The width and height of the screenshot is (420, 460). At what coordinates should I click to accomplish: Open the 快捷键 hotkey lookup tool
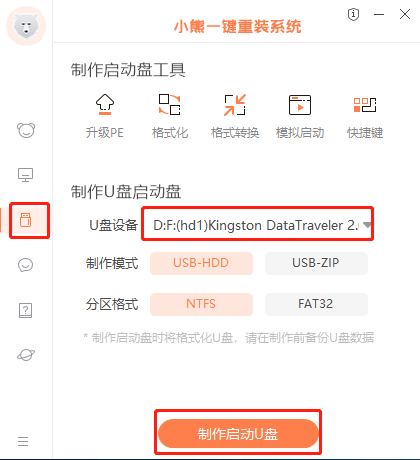point(365,116)
